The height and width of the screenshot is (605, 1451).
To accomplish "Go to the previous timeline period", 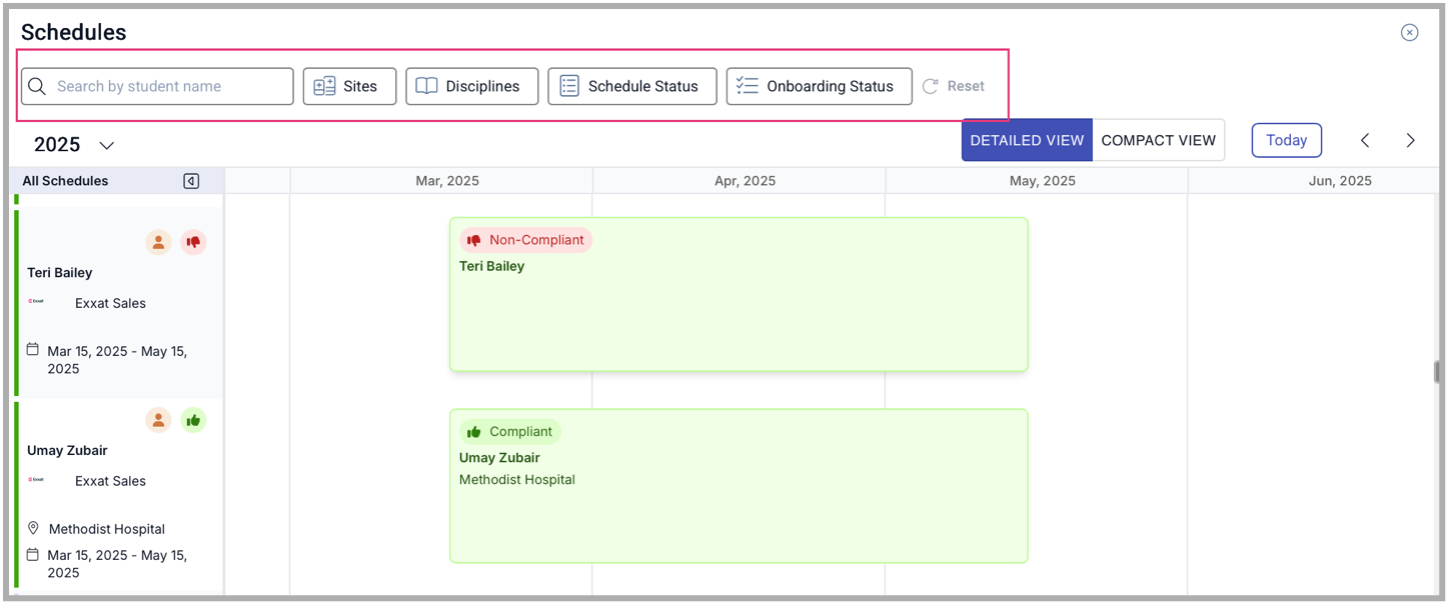I will (x=1365, y=141).
